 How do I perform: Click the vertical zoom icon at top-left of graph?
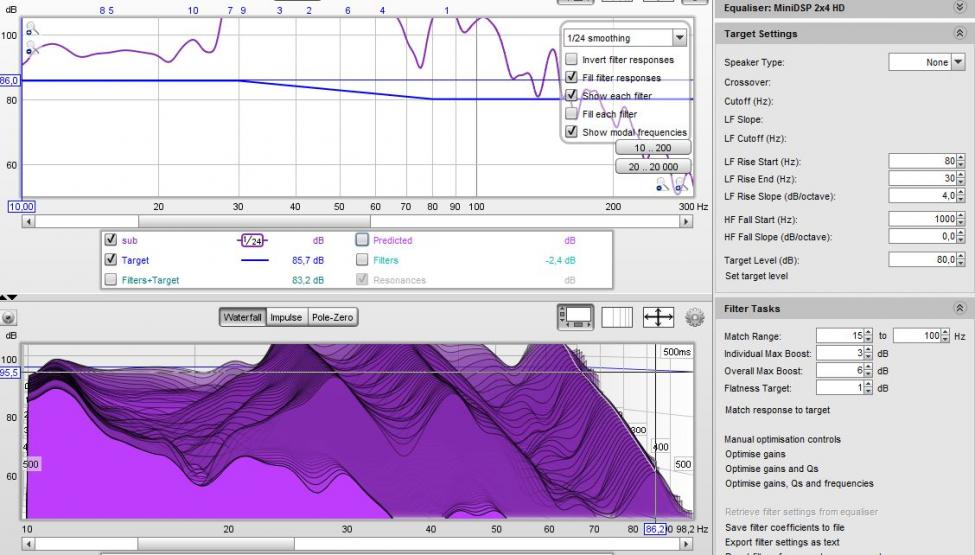(30, 30)
